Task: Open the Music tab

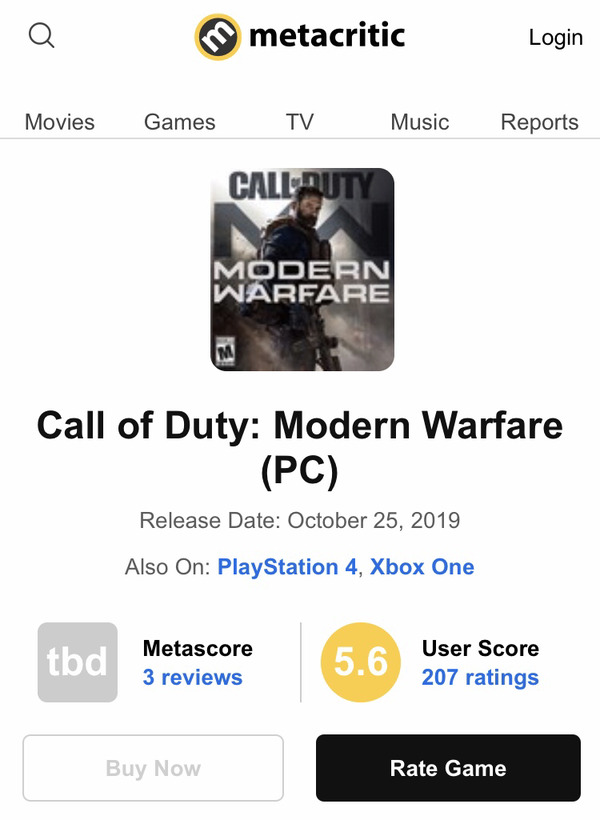Action: pos(420,122)
